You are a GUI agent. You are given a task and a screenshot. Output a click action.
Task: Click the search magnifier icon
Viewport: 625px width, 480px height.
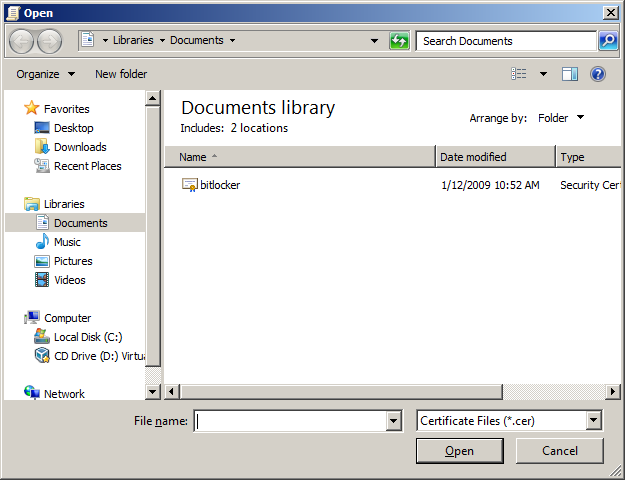point(608,41)
